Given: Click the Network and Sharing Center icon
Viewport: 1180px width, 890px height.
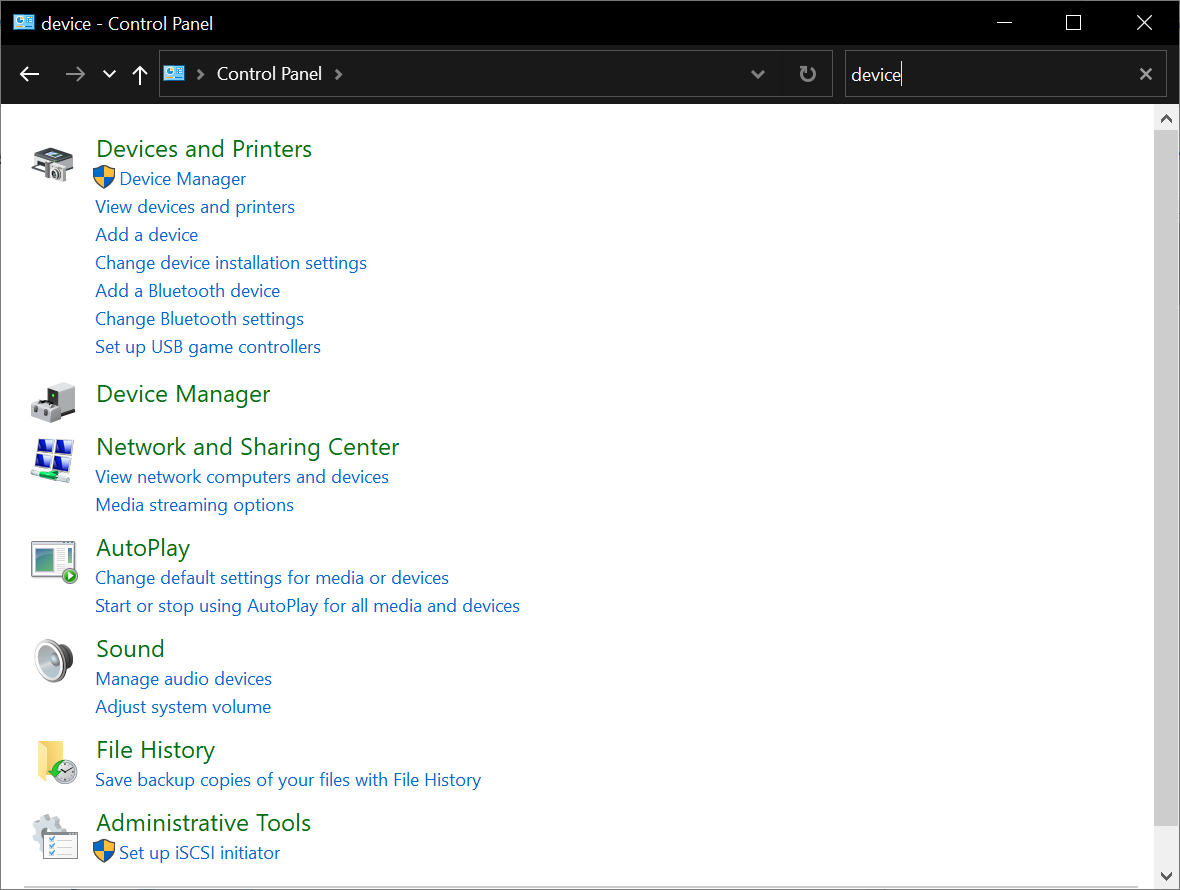Looking at the screenshot, I should point(52,461).
